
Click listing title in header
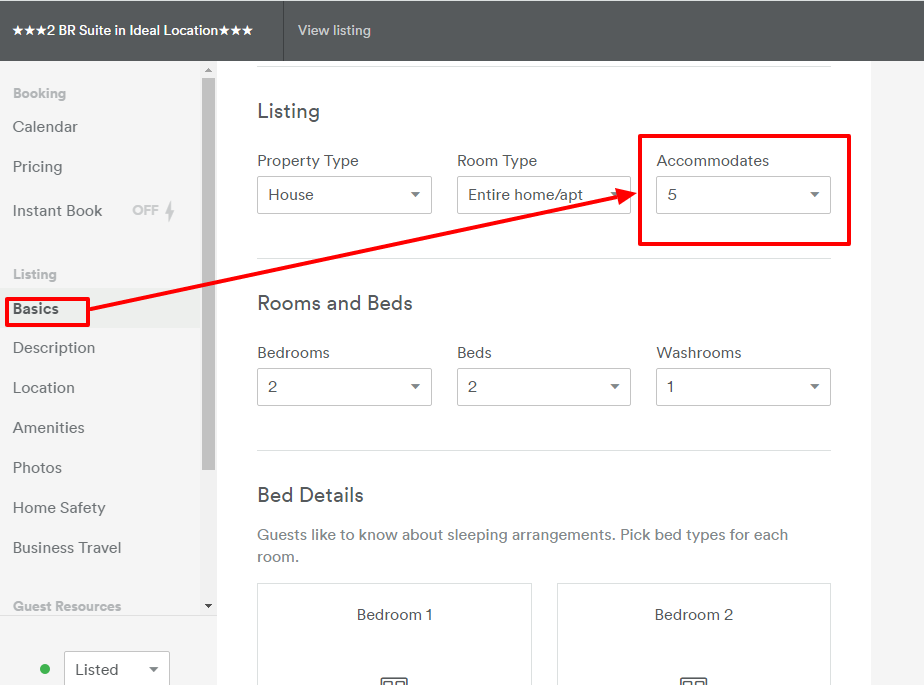tap(132, 30)
